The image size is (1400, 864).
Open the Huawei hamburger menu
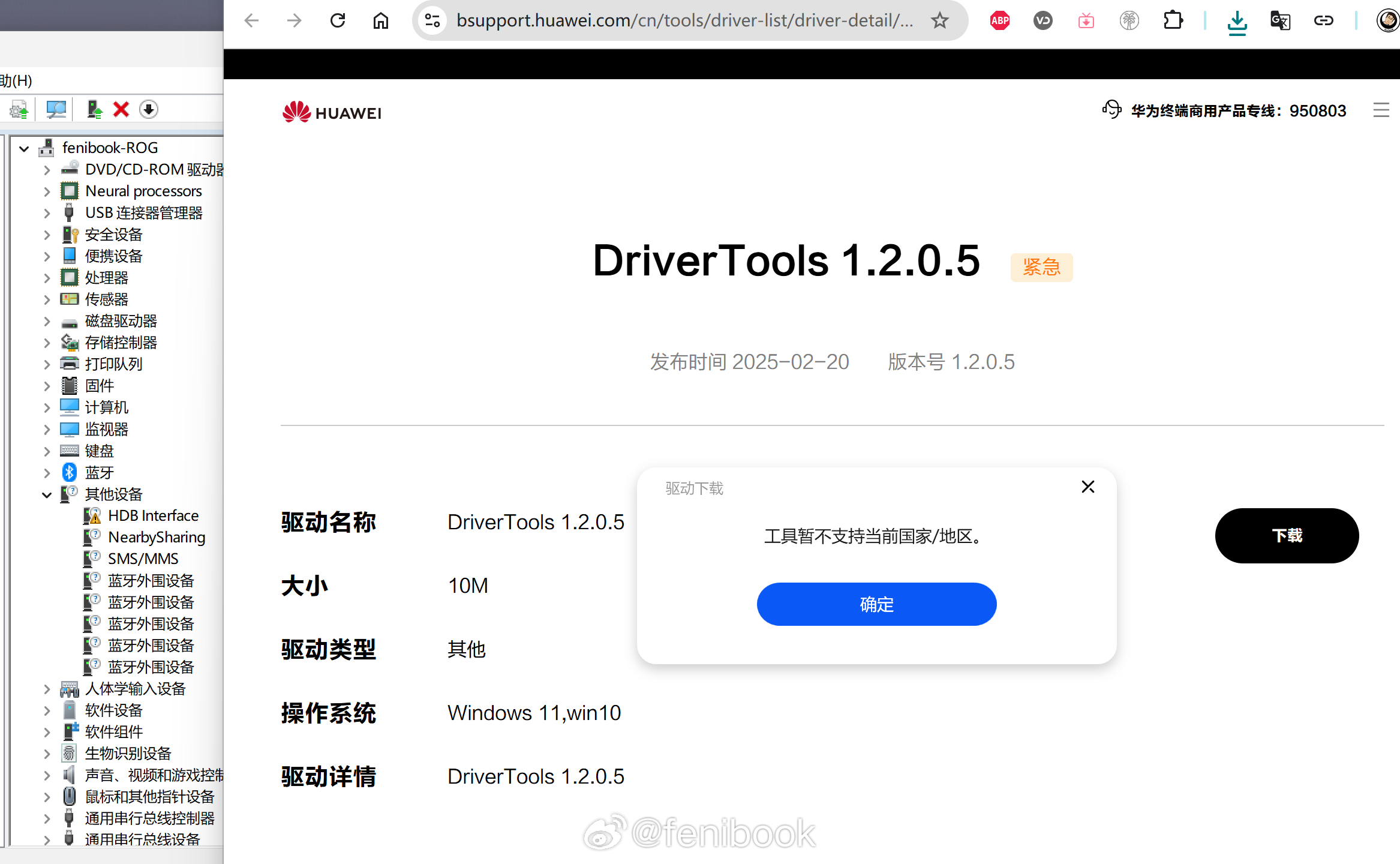(x=1381, y=110)
